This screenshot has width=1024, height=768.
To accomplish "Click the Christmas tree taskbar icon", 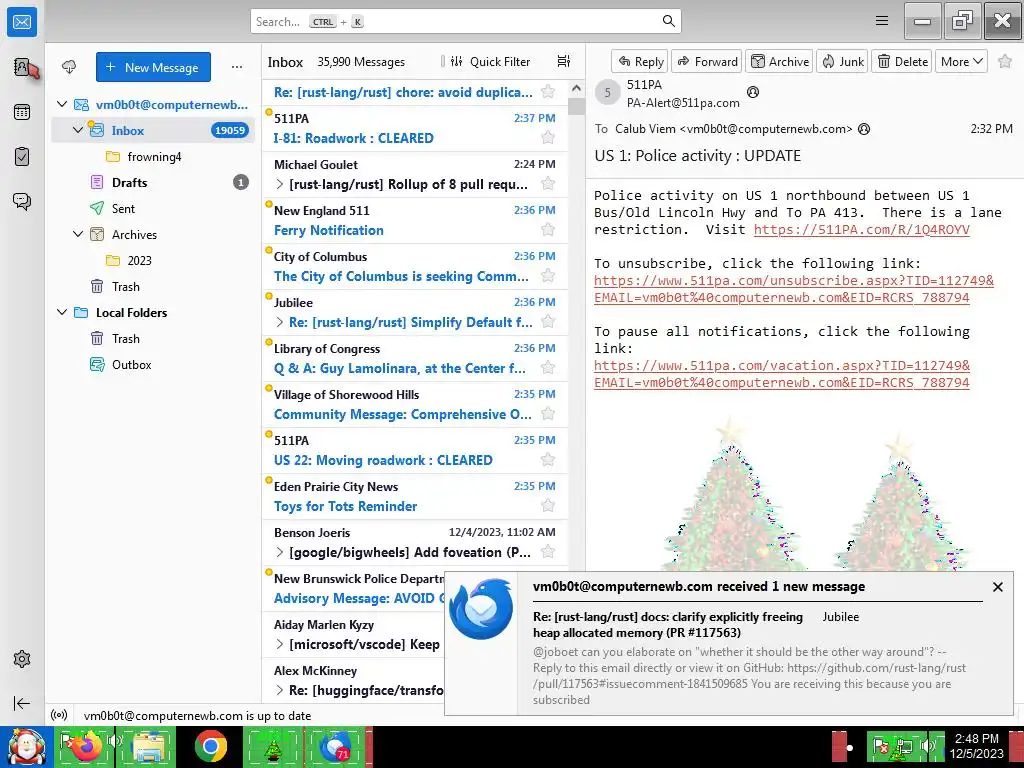I will click(x=273, y=746).
